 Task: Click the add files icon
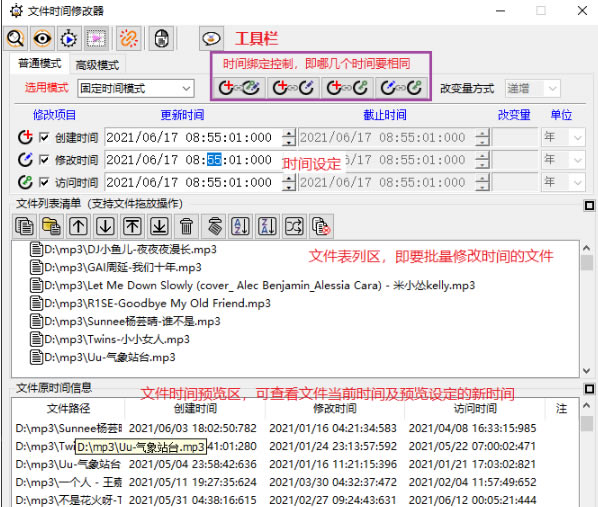pyautogui.click(x=25, y=226)
